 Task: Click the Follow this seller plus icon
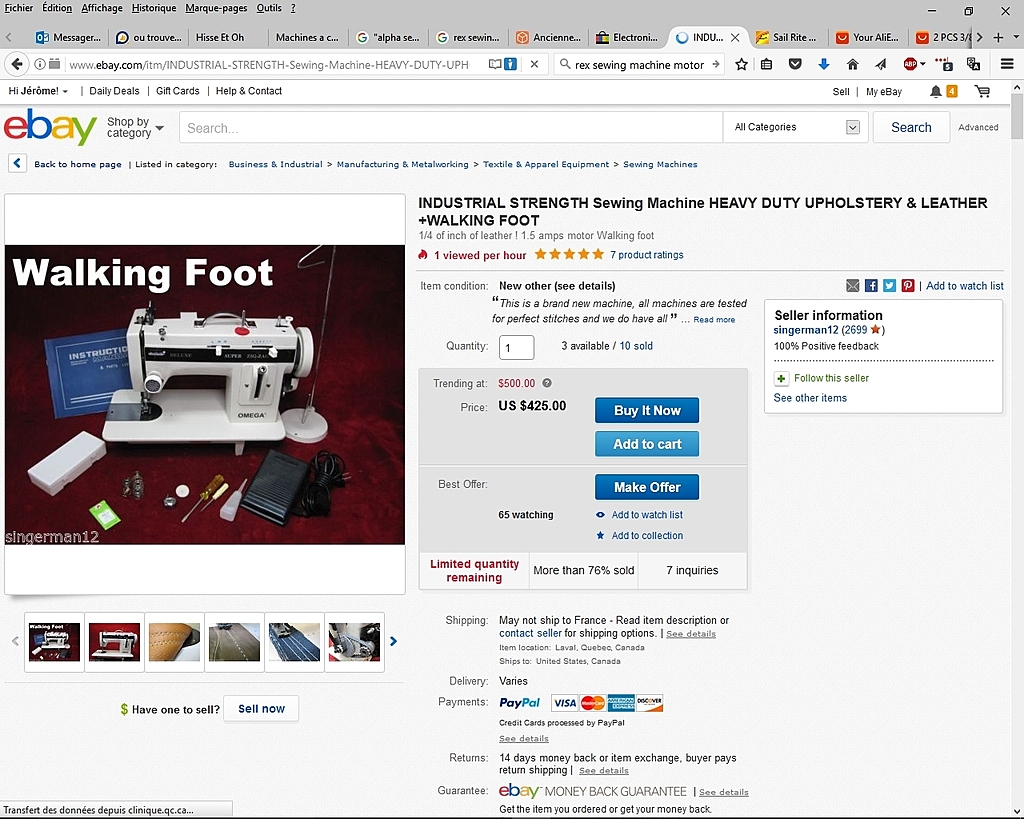click(781, 379)
